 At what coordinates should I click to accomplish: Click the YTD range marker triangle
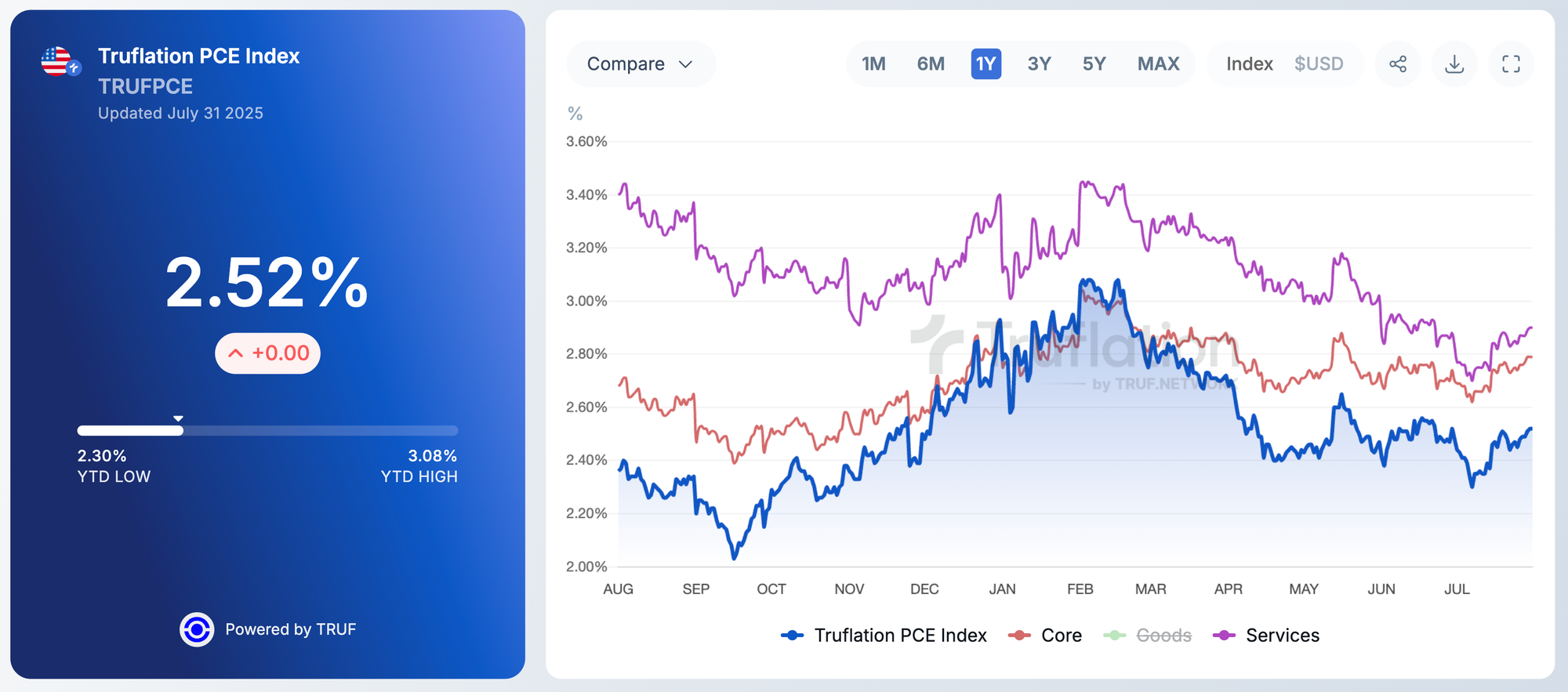179,418
